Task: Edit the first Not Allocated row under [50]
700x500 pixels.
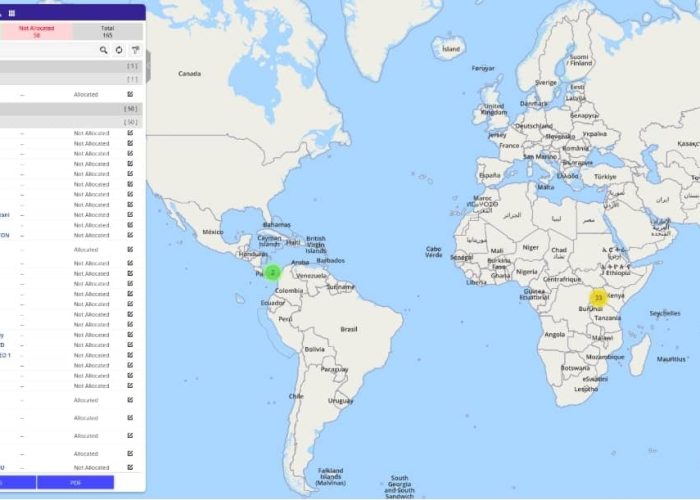Action: (130, 133)
